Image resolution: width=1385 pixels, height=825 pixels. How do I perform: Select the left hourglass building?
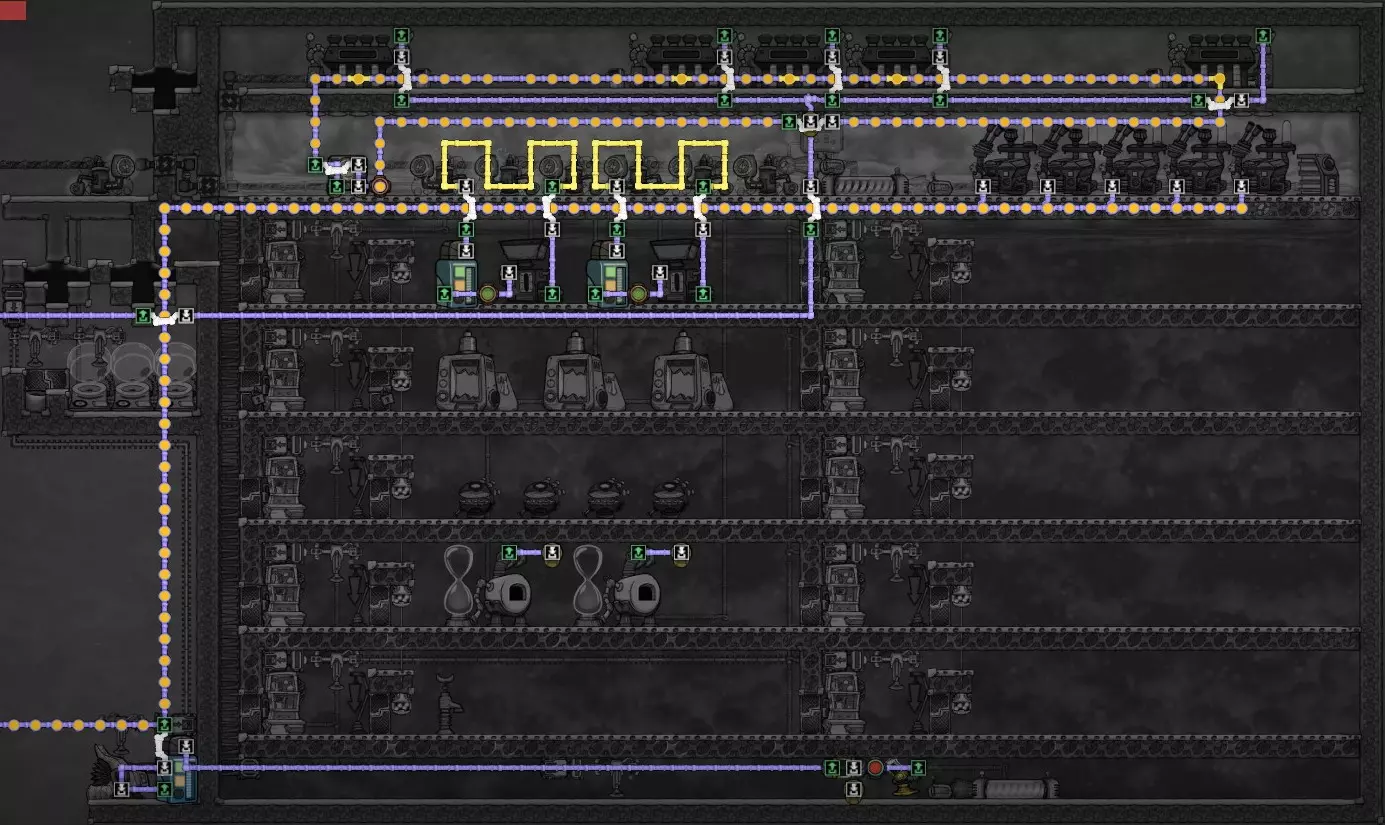pos(459,586)
